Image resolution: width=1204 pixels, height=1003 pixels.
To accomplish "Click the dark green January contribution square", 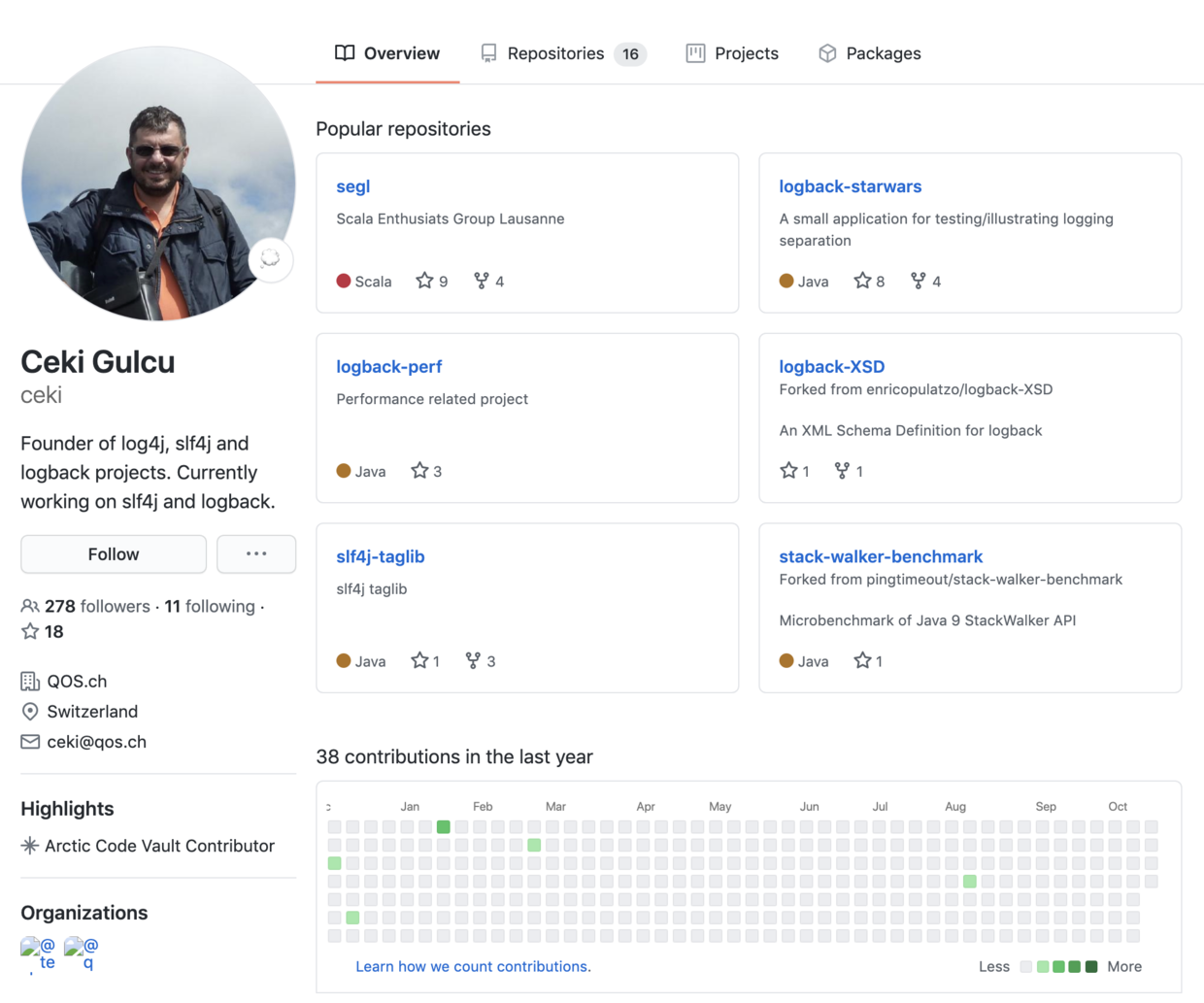I will click(x=444, y=826).
